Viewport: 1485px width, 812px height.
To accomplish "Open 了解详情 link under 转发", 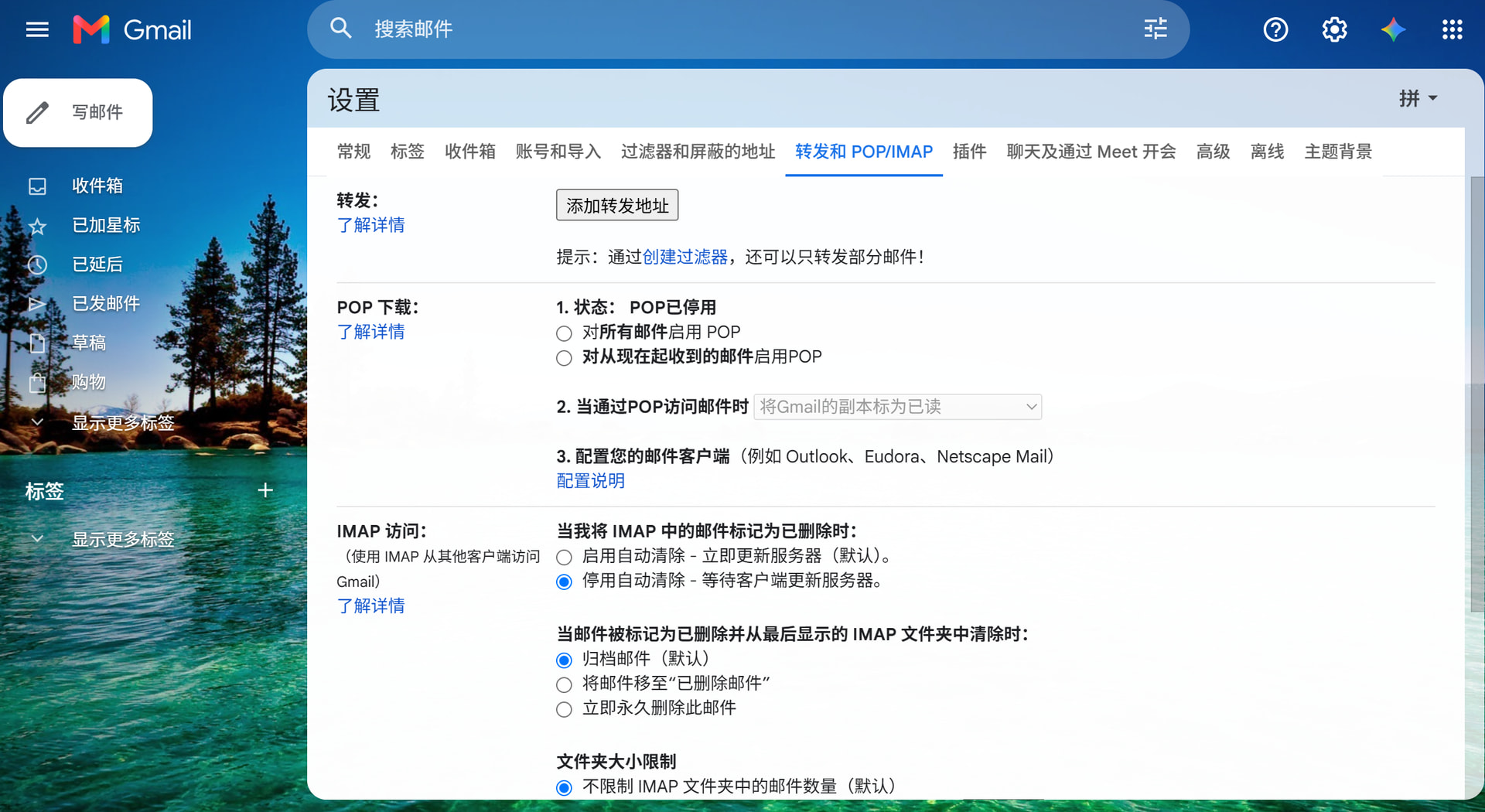I will 370,225.
